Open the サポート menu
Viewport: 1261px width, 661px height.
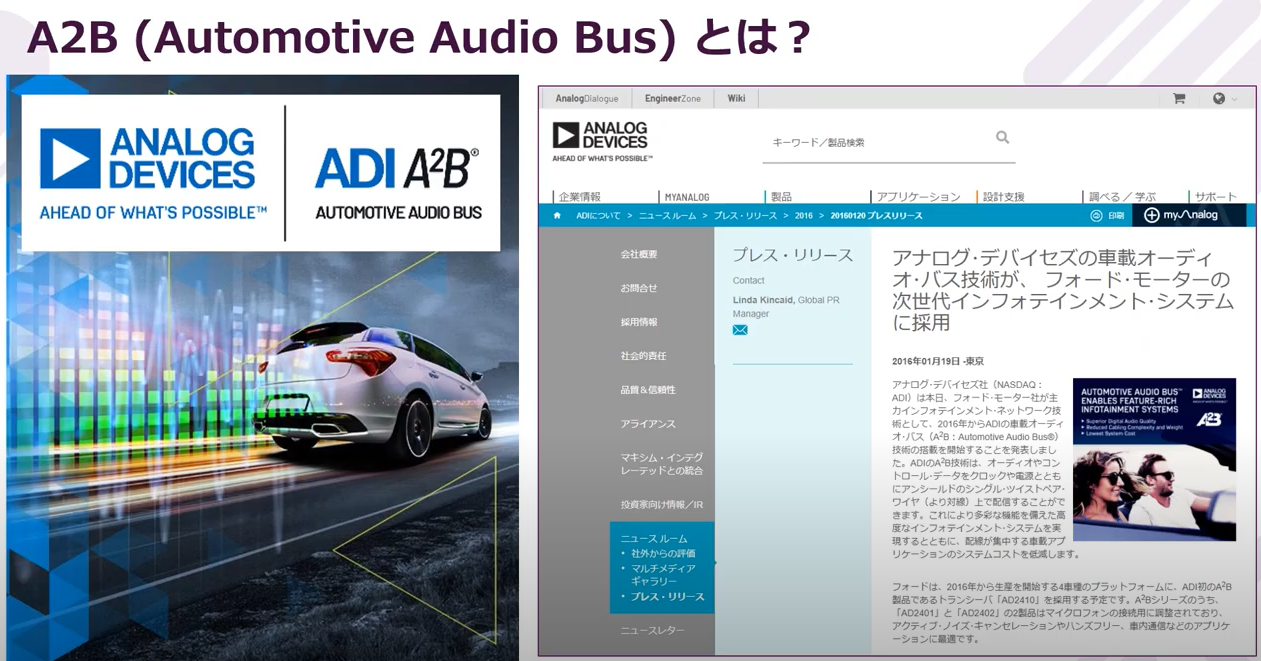tap(1215, 197)
